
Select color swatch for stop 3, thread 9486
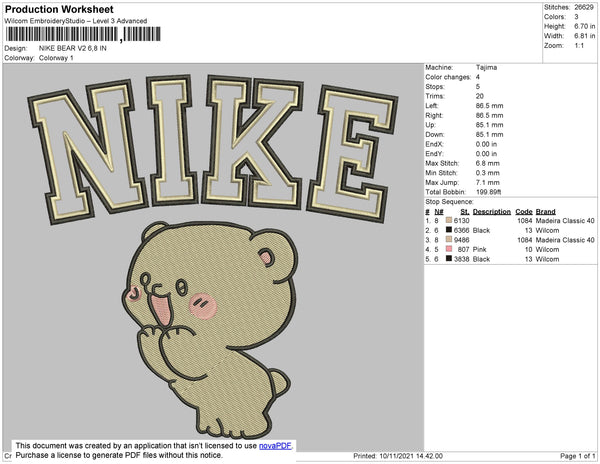(449, 239)
